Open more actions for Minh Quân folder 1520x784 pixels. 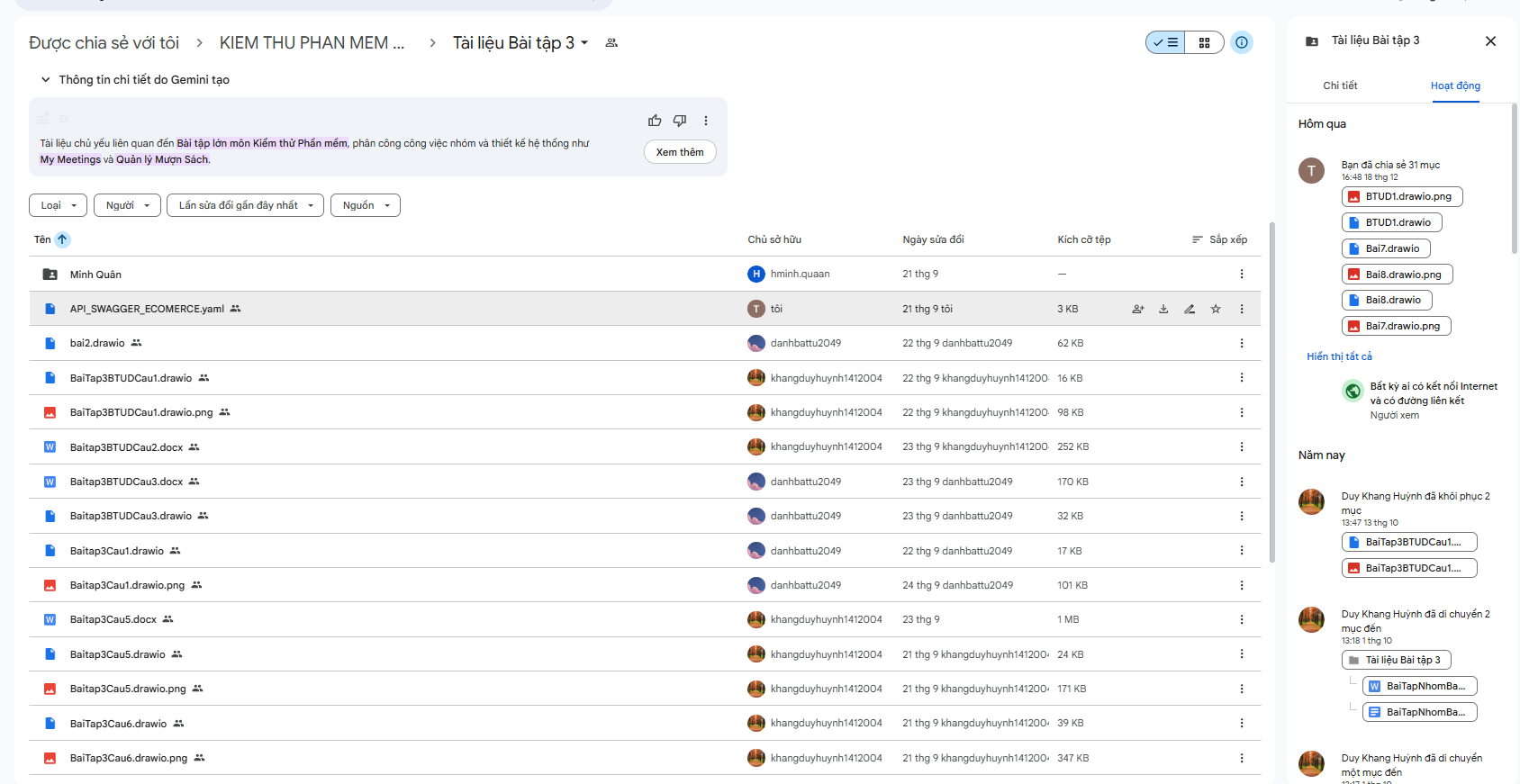(1242, 274)
